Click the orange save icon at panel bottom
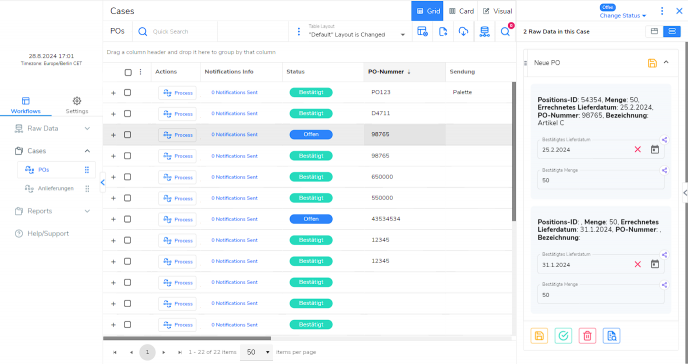The width and height of the screenshot is (688, 364). coord(539,336)
